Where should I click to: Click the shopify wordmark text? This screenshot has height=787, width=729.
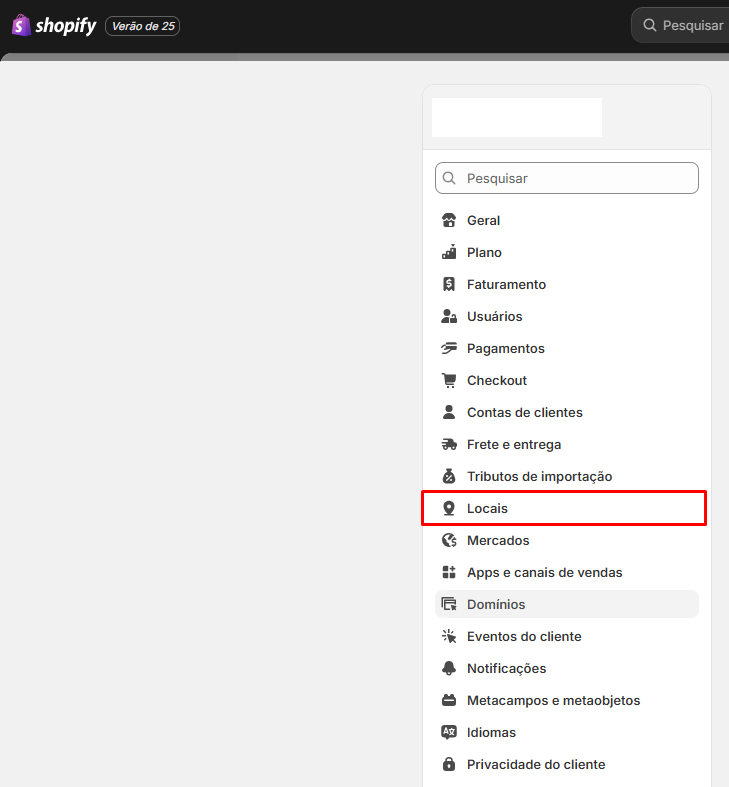pos(66,26)
